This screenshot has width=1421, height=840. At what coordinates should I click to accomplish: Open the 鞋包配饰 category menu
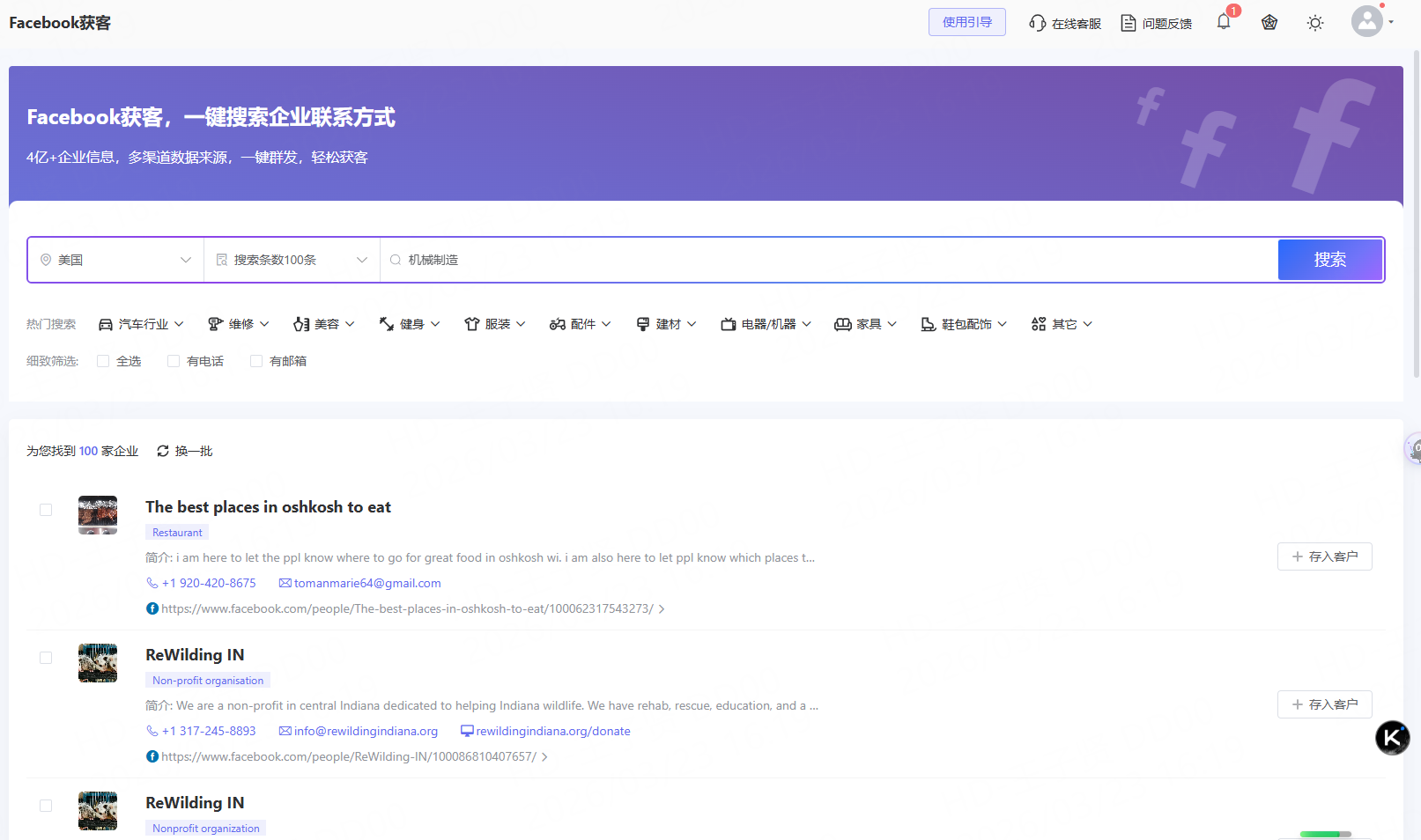click(x=964, y=324)
